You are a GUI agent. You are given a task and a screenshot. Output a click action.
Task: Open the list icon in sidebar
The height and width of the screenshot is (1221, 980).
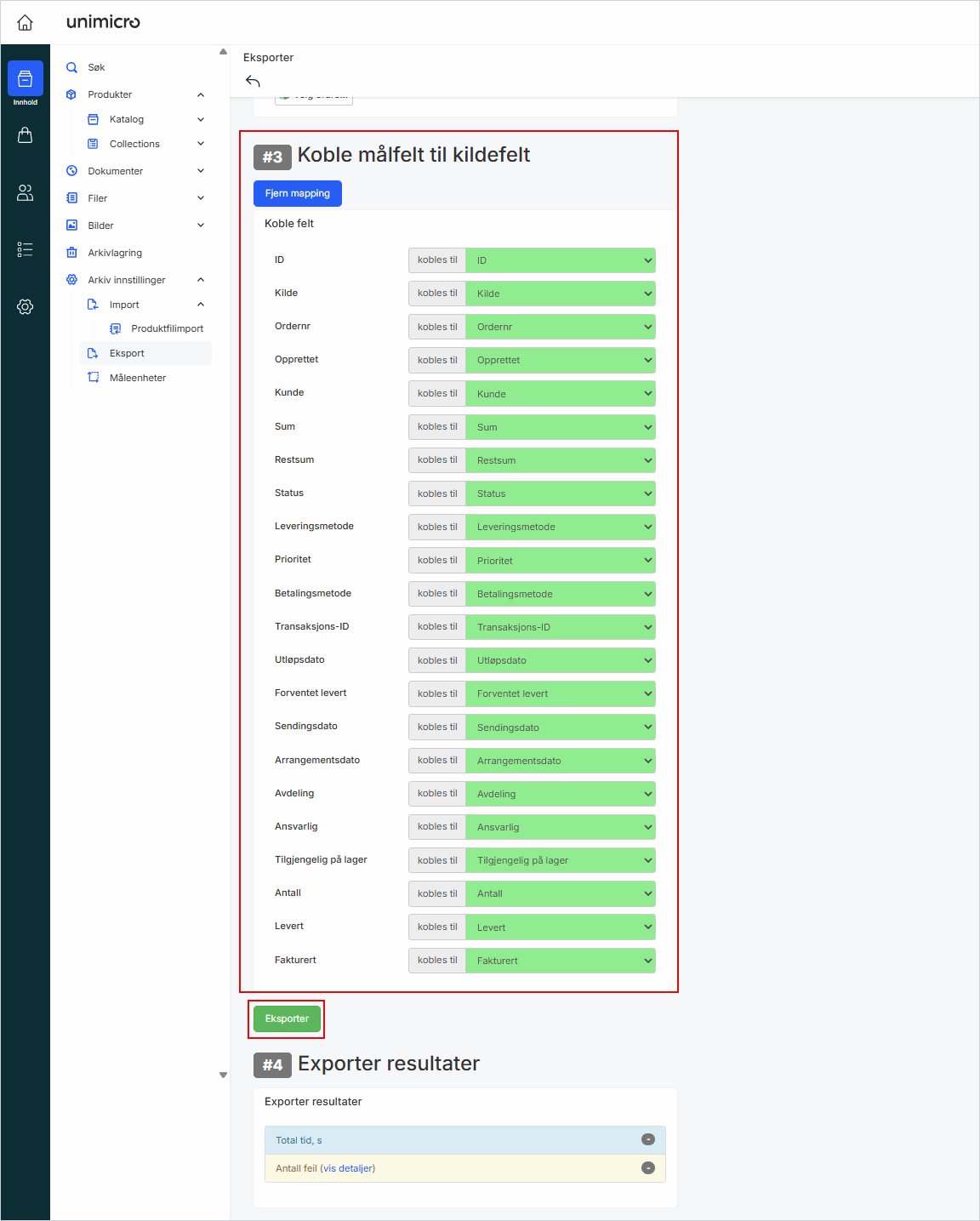point(26,249)
